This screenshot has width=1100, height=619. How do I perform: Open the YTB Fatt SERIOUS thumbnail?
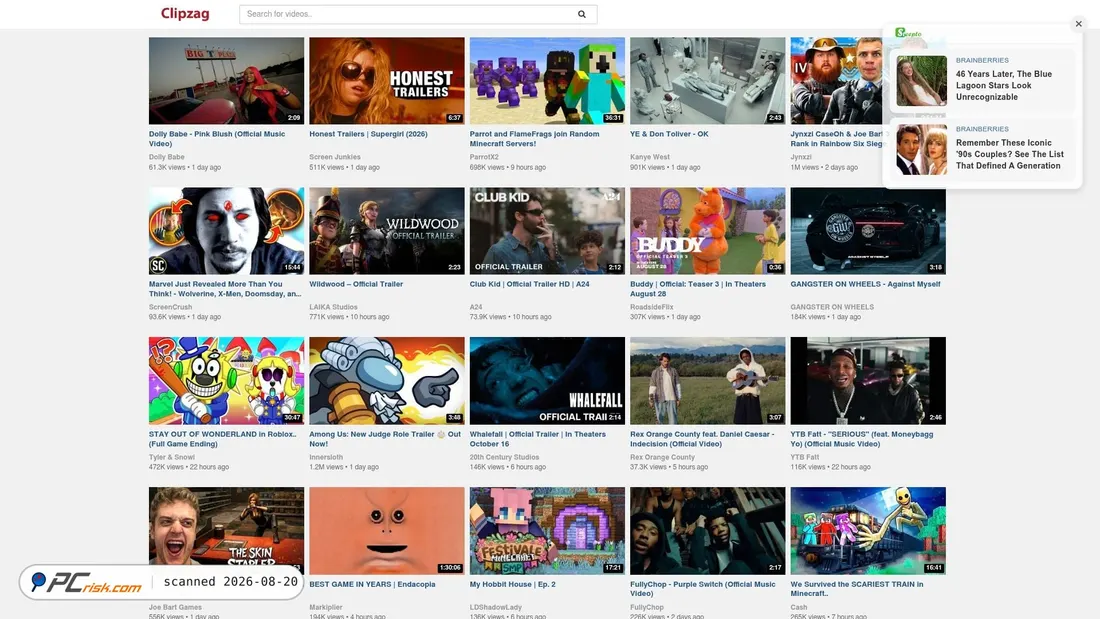tap(868, 380)
